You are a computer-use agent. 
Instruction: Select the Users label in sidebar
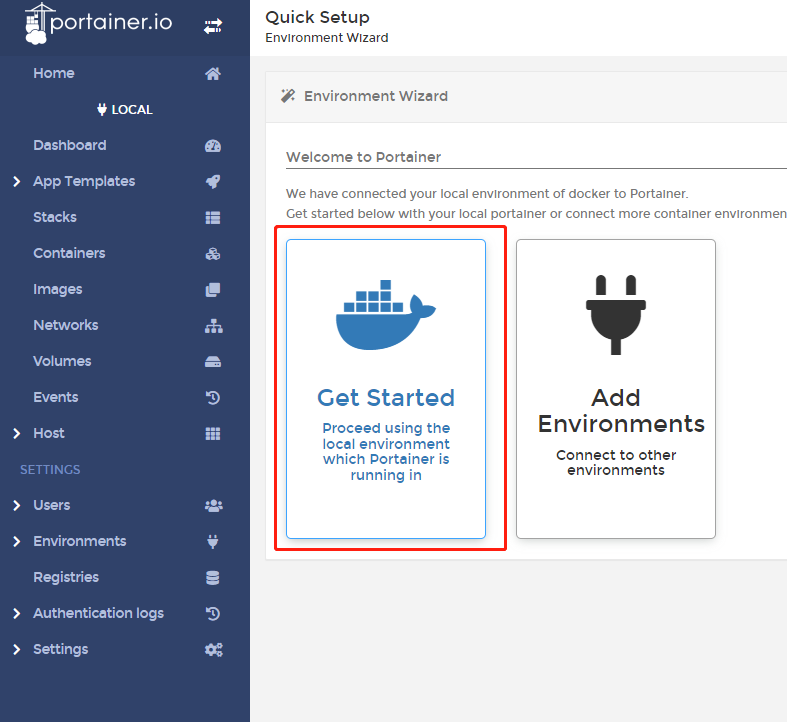(x=52, y=505)
